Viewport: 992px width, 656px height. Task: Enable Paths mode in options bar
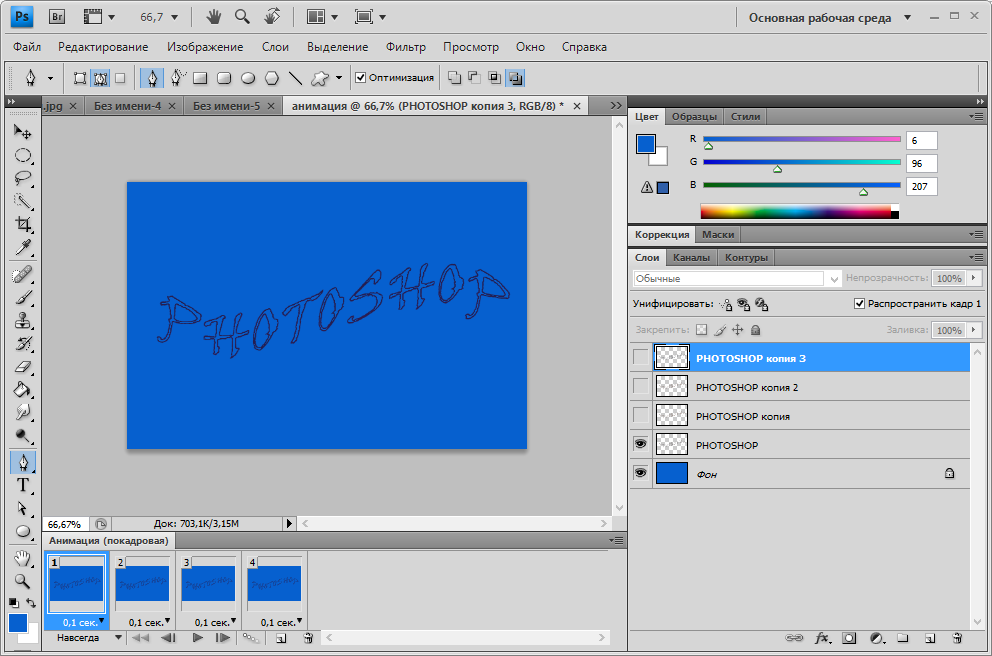coord(100,78)
